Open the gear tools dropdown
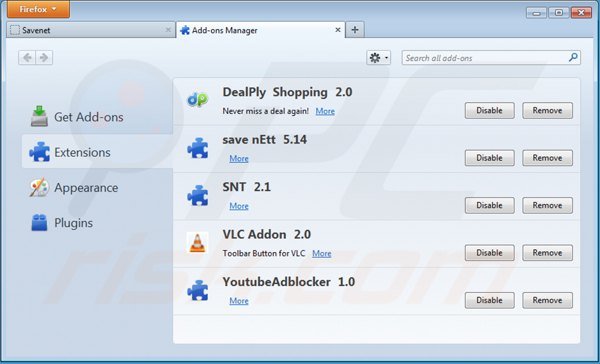 click(378, 58)
